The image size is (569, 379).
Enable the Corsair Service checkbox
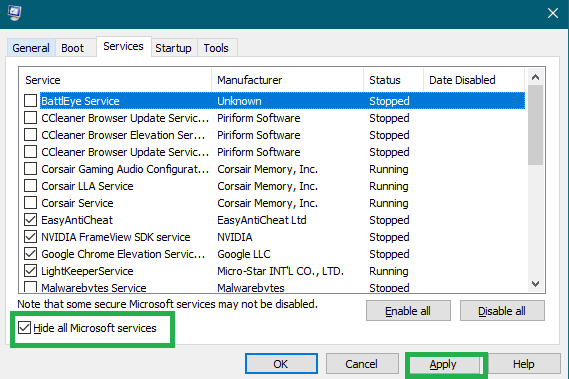[x=30, y=203]
